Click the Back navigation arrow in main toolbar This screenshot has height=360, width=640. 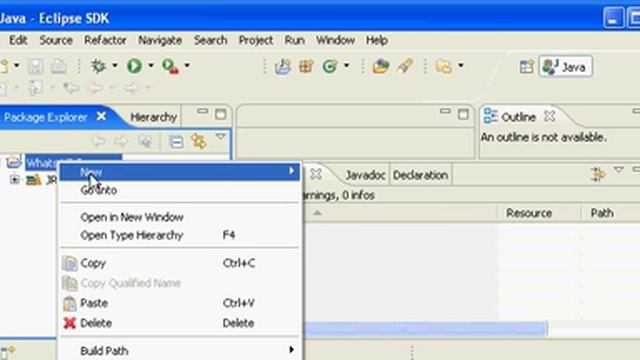[x=95, y=88]
